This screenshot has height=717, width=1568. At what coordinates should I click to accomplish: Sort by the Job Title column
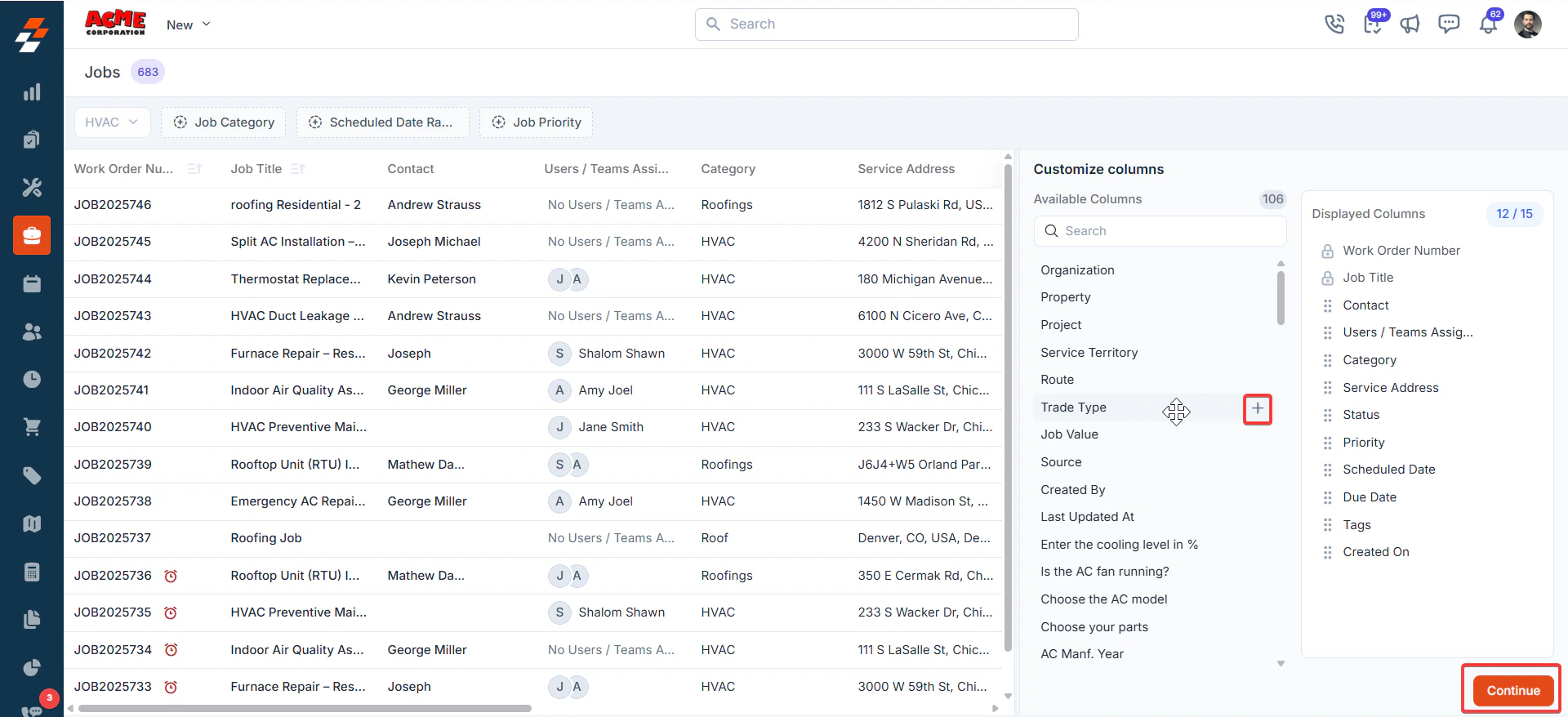pyautogui.click(x=297, y=169)
